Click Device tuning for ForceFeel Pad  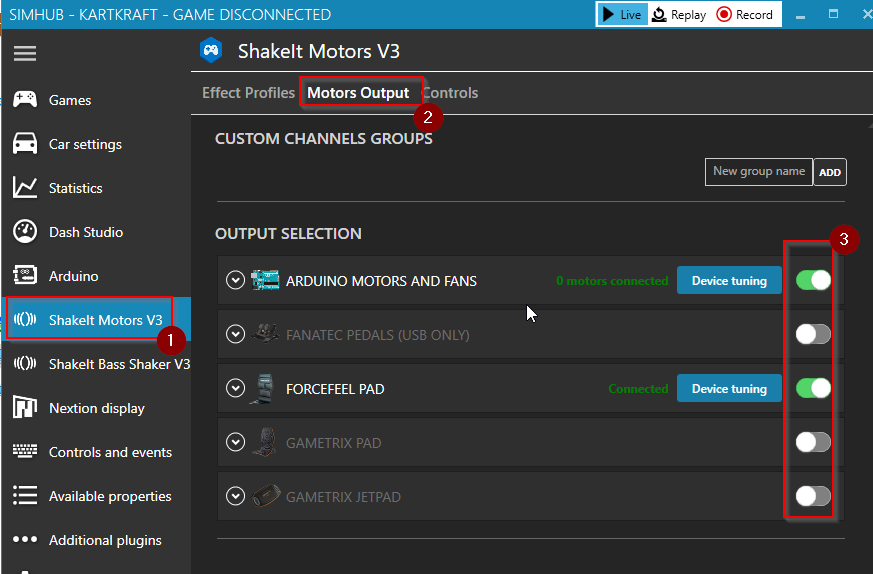[729, 388]
